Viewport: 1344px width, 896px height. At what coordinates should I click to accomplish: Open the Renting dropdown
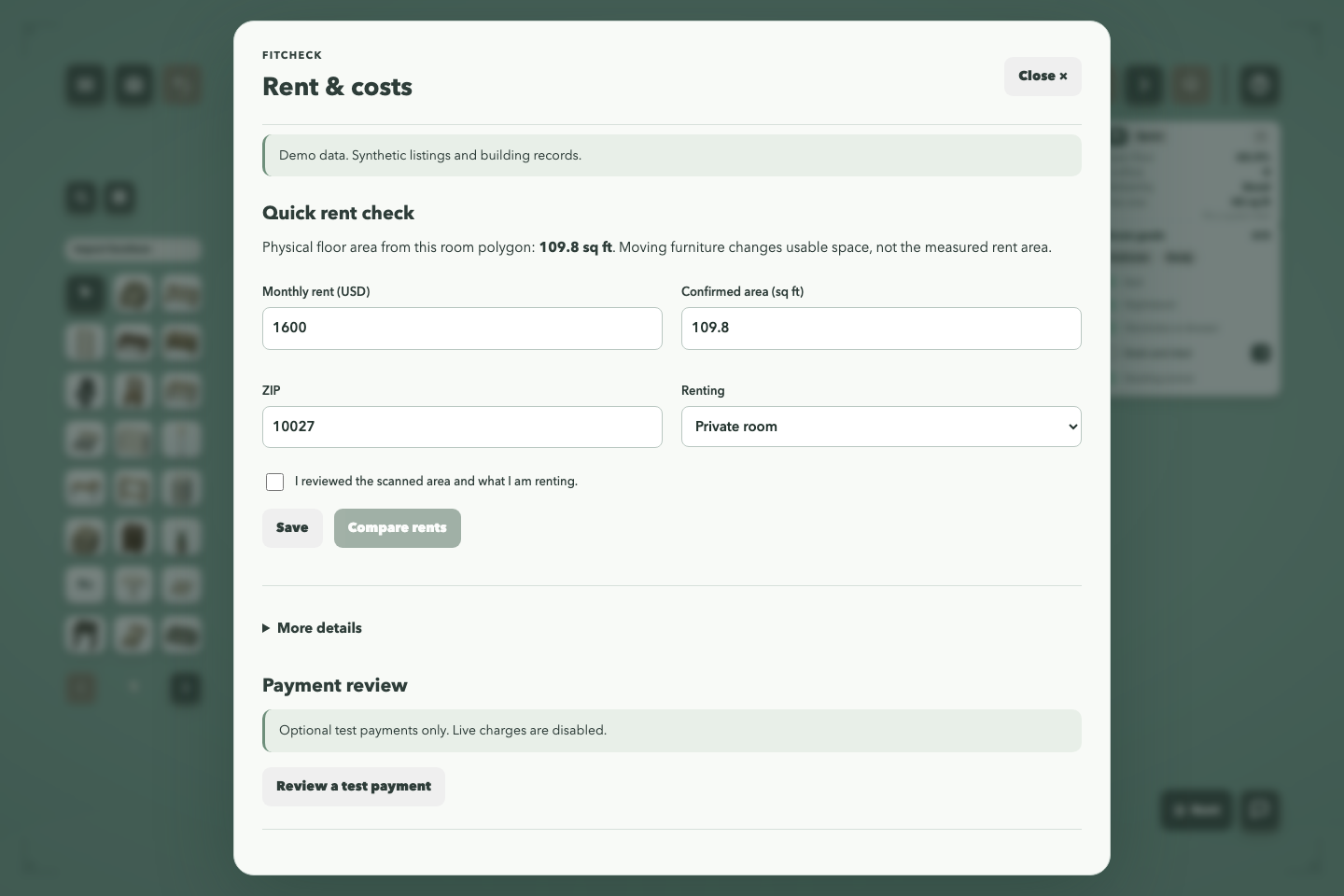point(881,427)
